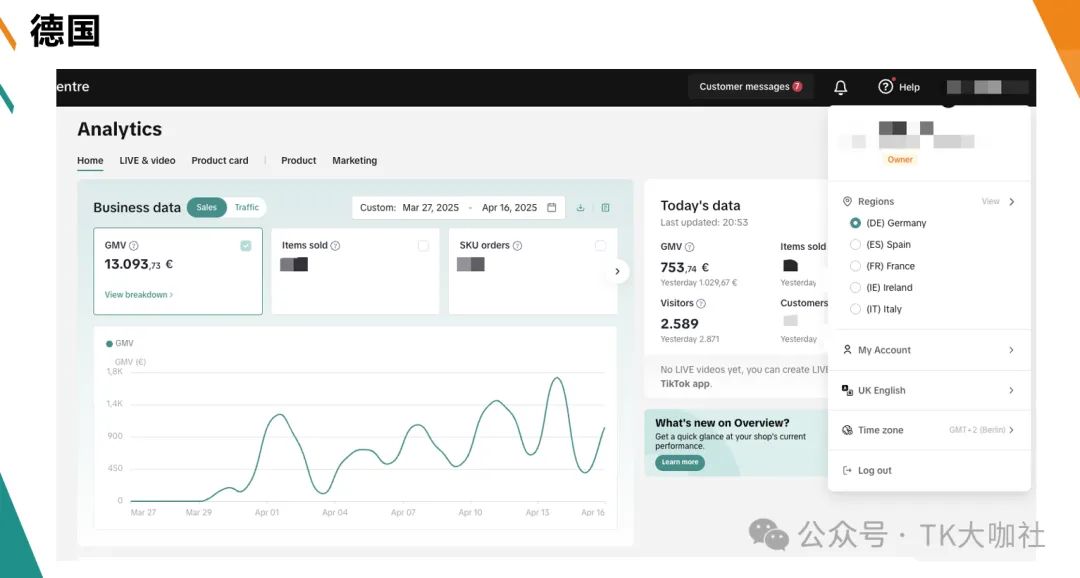Screen dimensions: 1080x578
Task: Click the Help question mark icon
Action: (x=885, y=86)
